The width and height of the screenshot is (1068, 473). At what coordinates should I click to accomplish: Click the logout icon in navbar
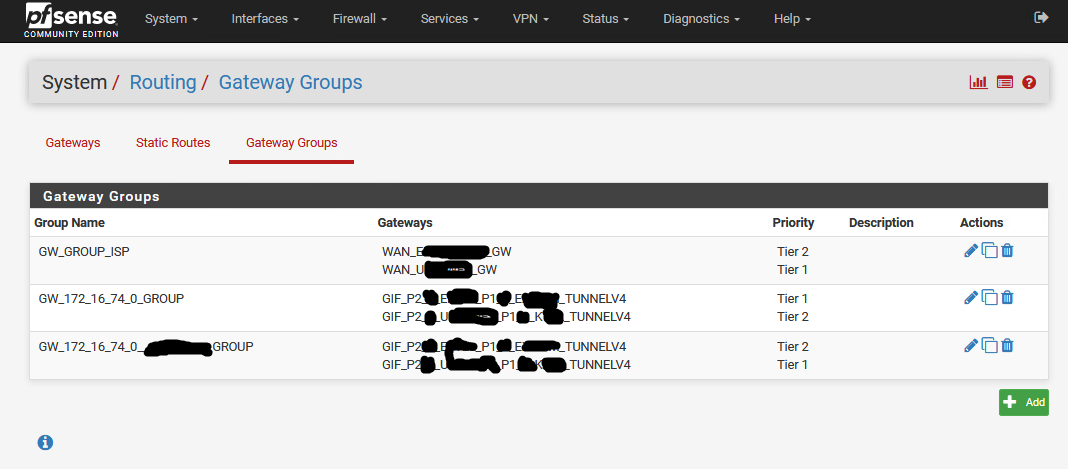click(x=1041, y=18)
